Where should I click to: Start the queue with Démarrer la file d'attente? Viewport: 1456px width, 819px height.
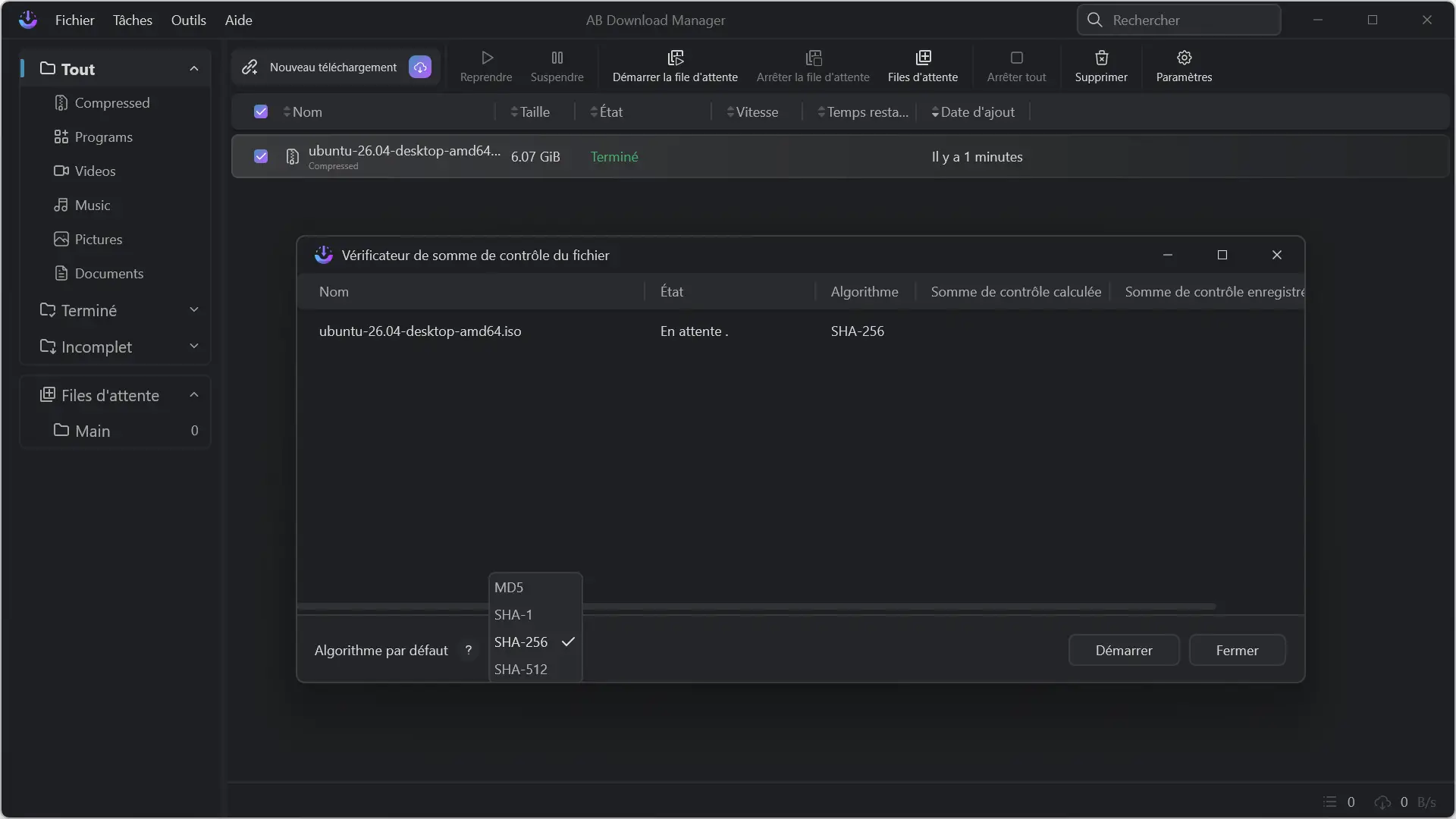point(675,67)
